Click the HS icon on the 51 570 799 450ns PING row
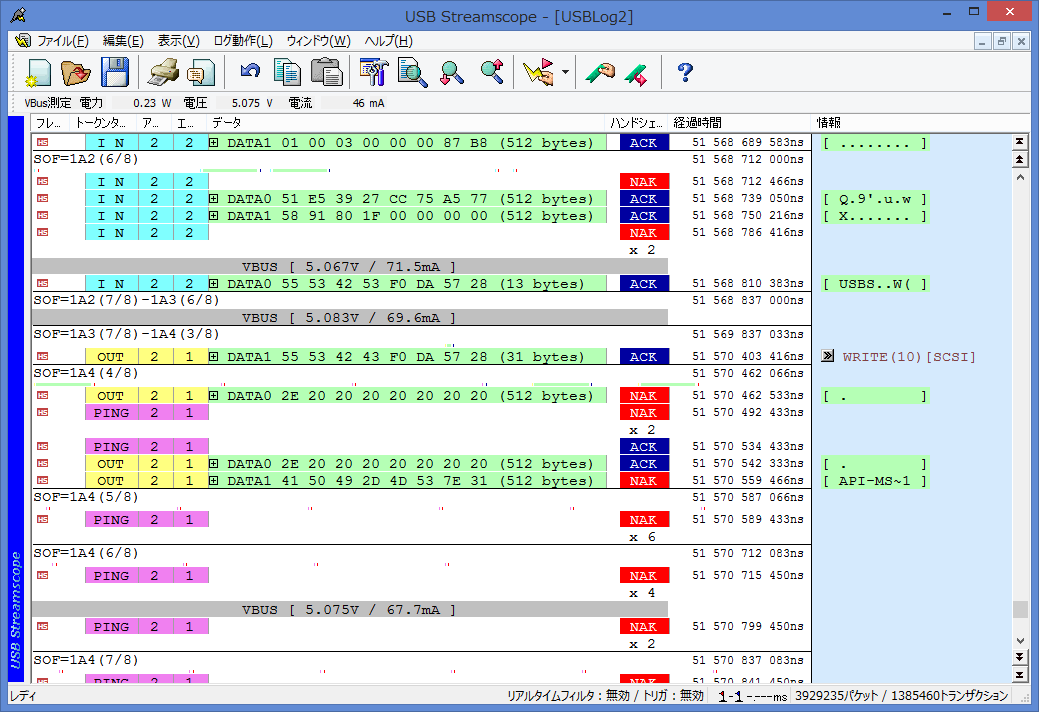Viewport: 1039px width, 712px height. (x=43, y=627)
